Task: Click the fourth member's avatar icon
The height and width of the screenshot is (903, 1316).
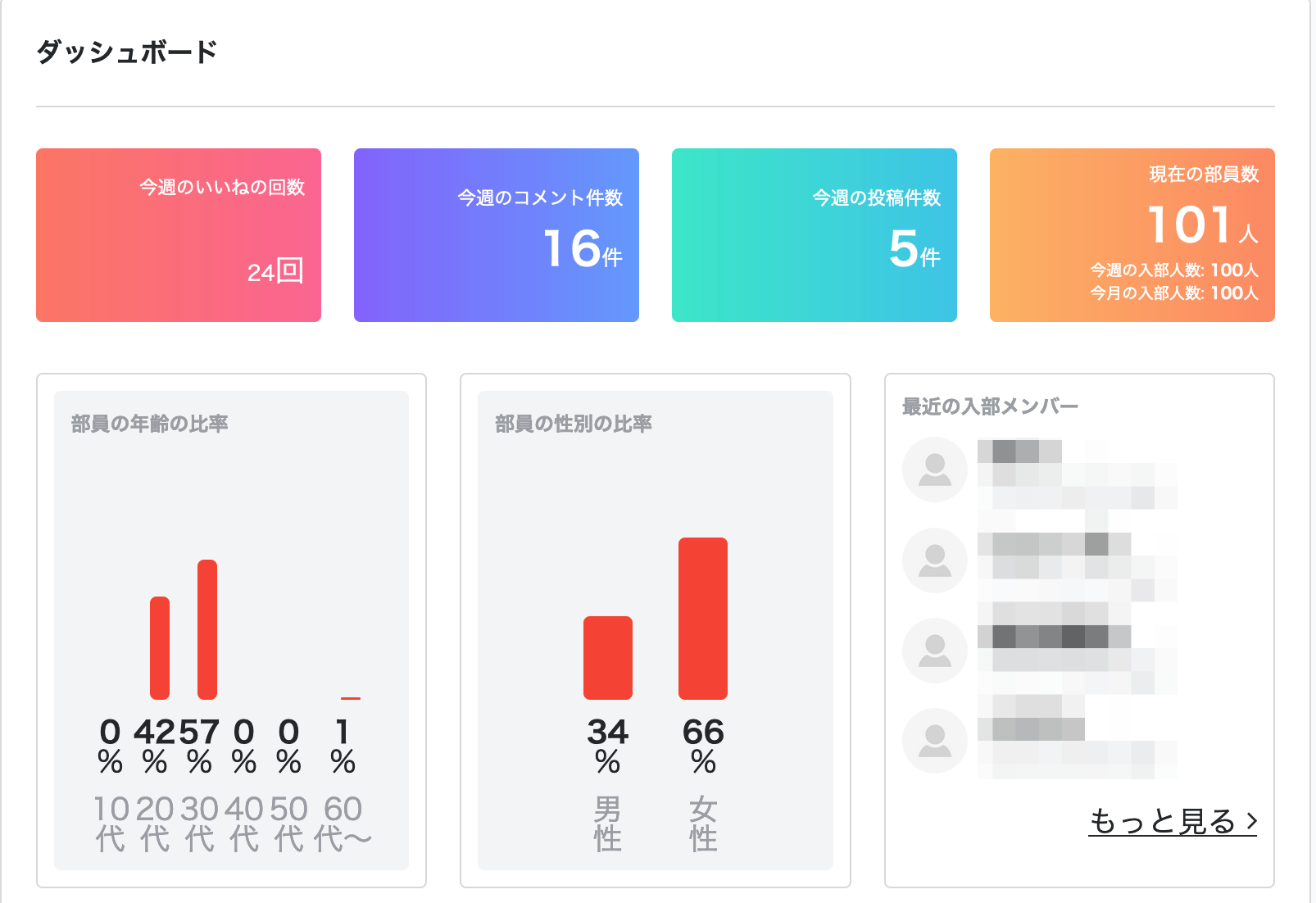Action: click(x=934, y=740)
